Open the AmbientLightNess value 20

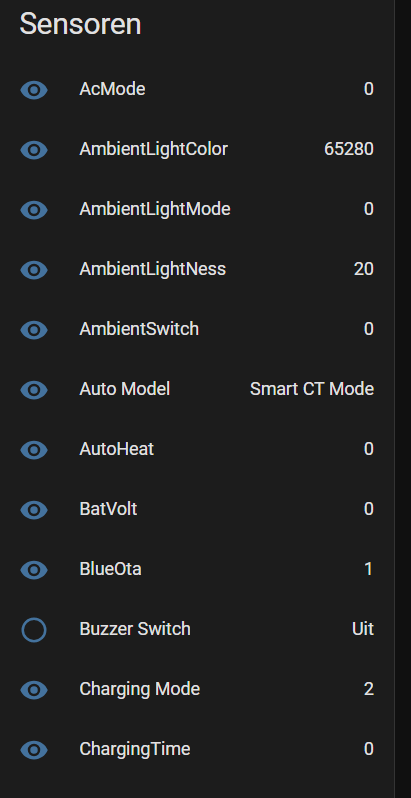364,269
